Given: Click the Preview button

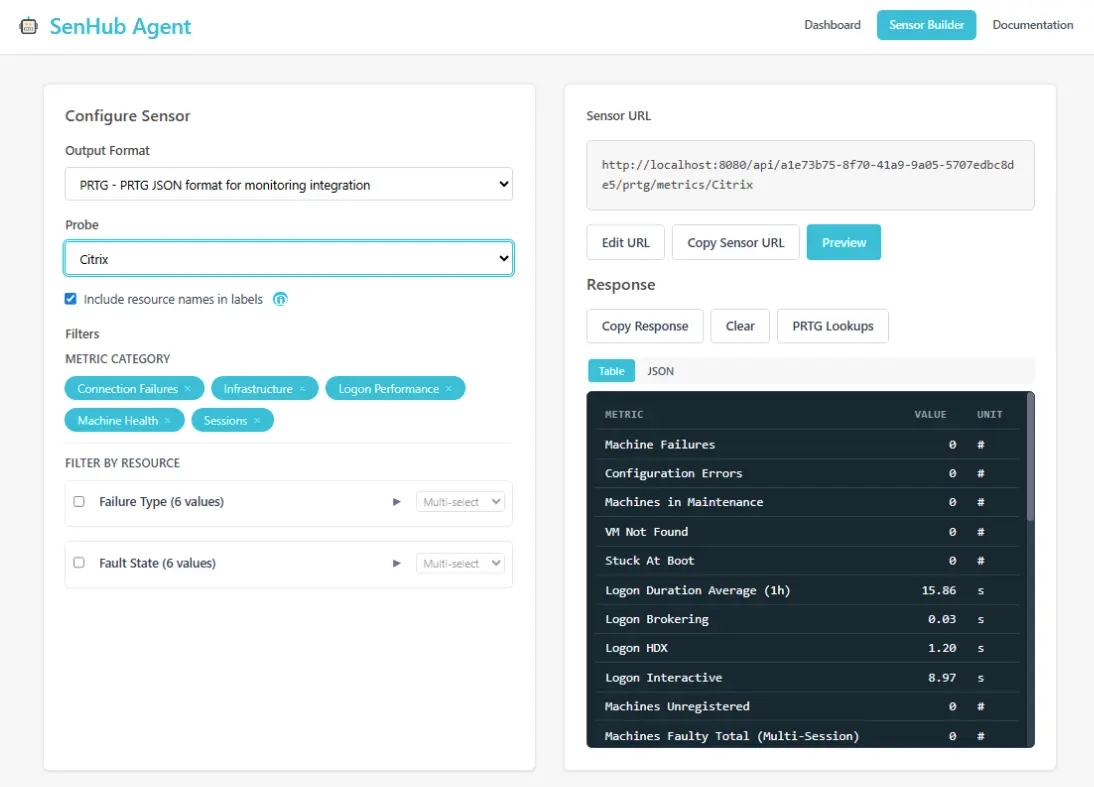Looking at the screenshot, I should click(844, 242).
